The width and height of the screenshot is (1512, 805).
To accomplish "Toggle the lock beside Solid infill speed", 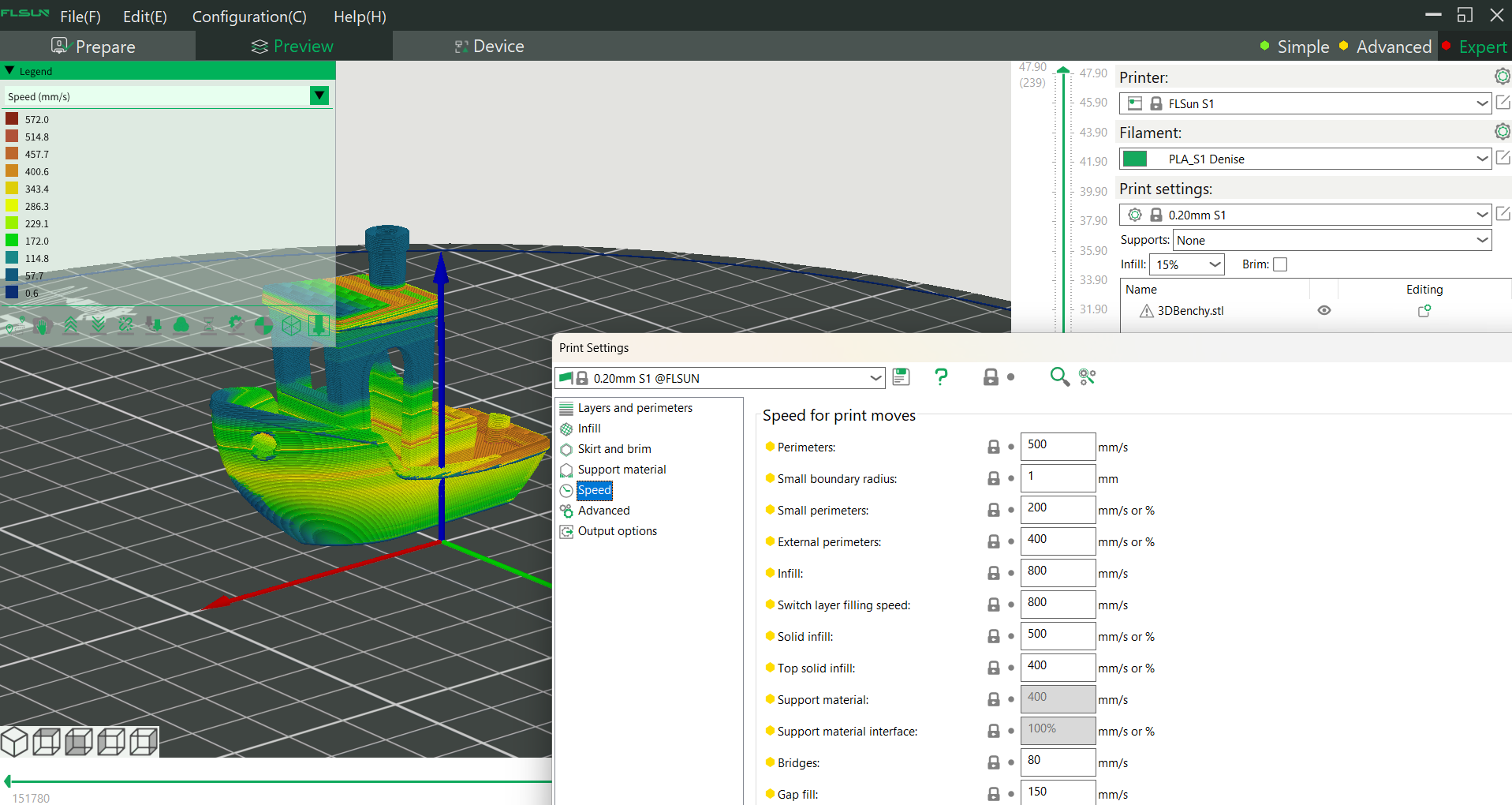I will point(994,636).
